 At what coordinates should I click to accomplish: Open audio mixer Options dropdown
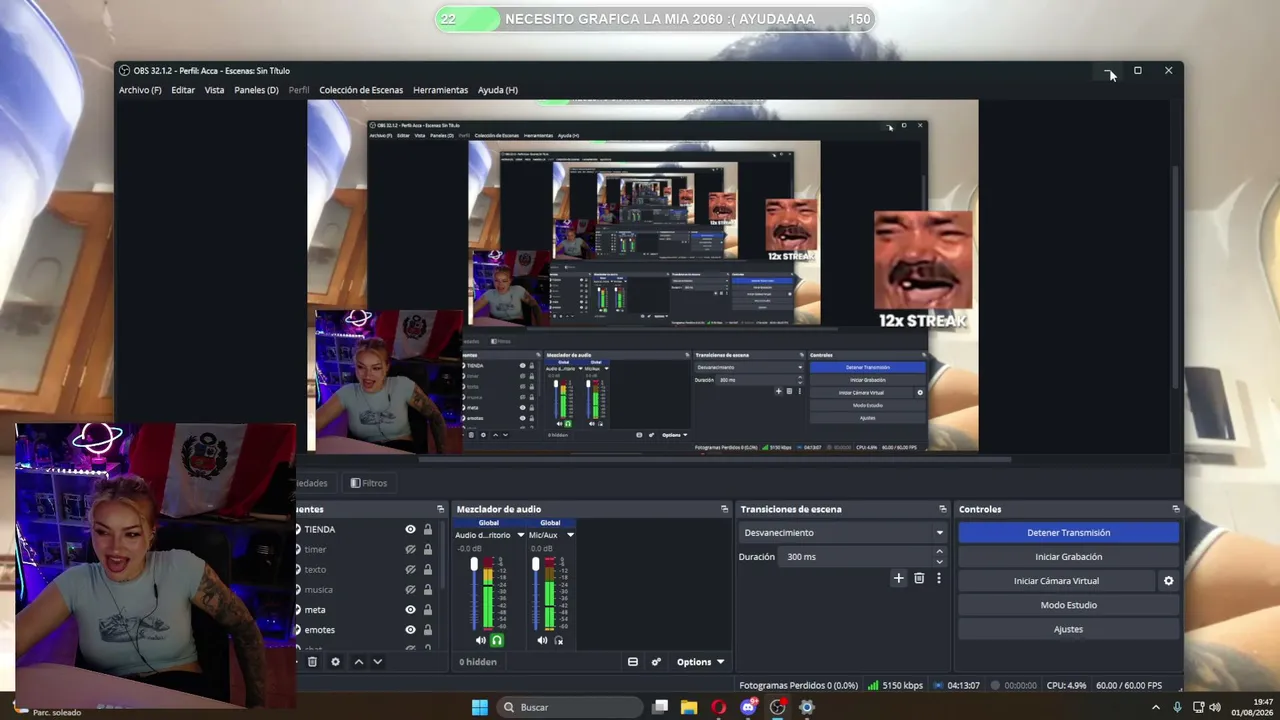click(x=700, y=662)
